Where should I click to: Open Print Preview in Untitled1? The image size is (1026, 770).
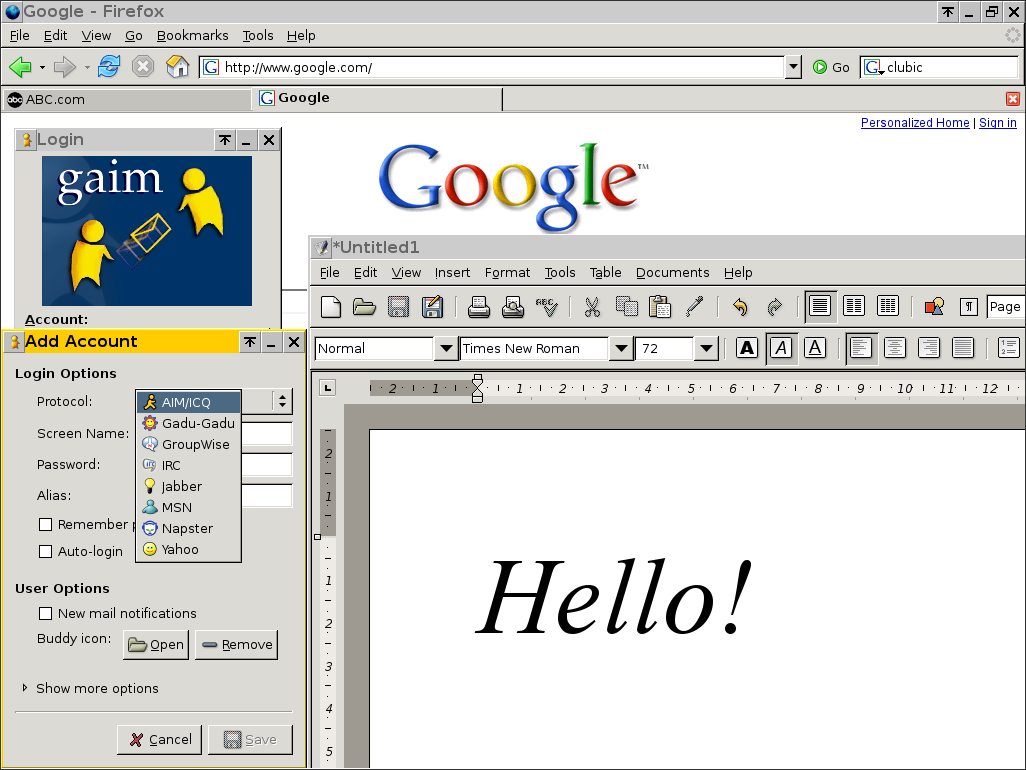point(513,307)
